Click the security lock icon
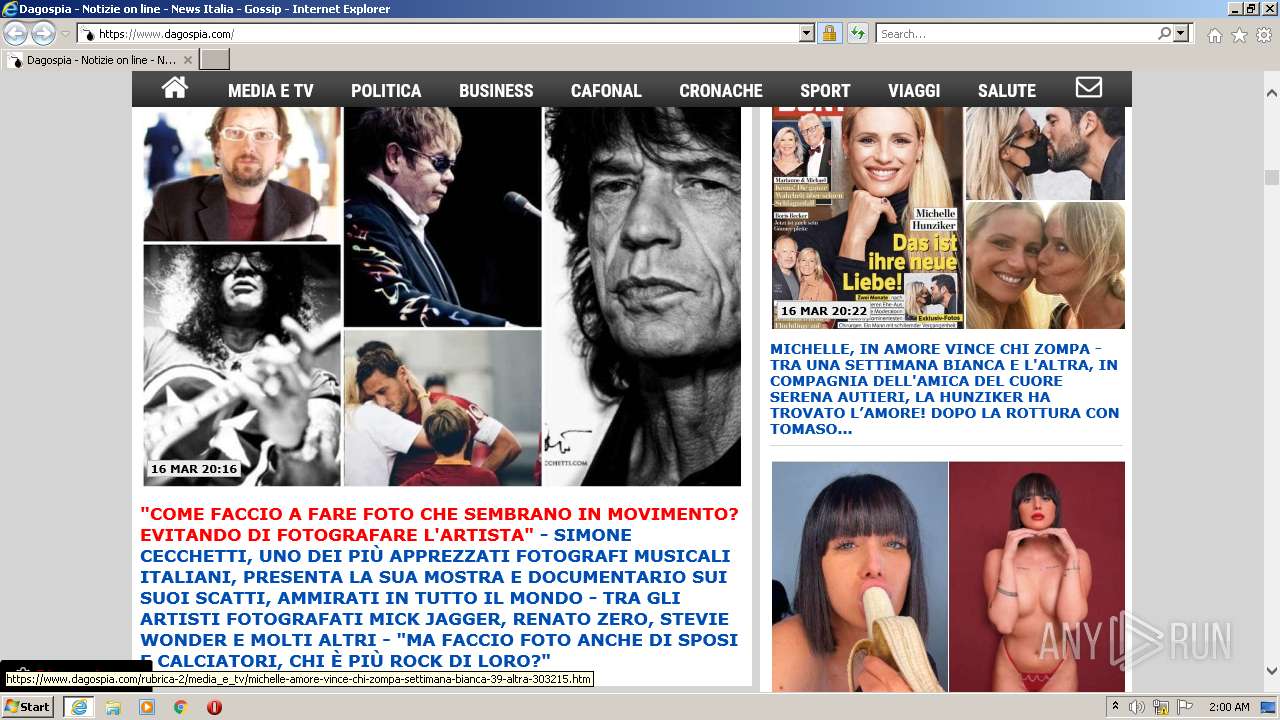Screen dimensions: 1280x720 (829, 33)
